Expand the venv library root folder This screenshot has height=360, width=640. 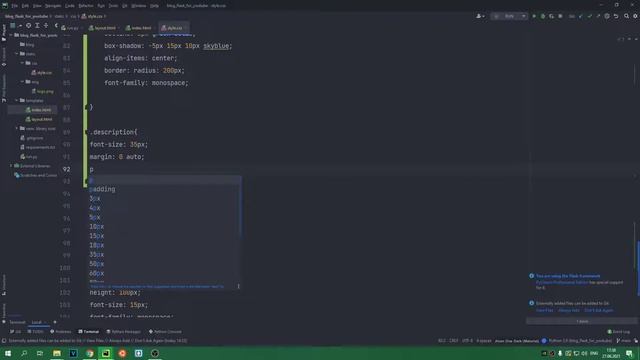coord(17,129)
